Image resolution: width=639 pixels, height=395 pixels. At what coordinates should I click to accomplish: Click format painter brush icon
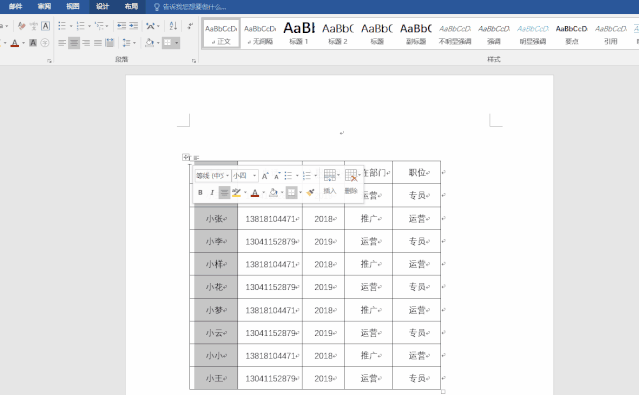(x=311, y=192)
